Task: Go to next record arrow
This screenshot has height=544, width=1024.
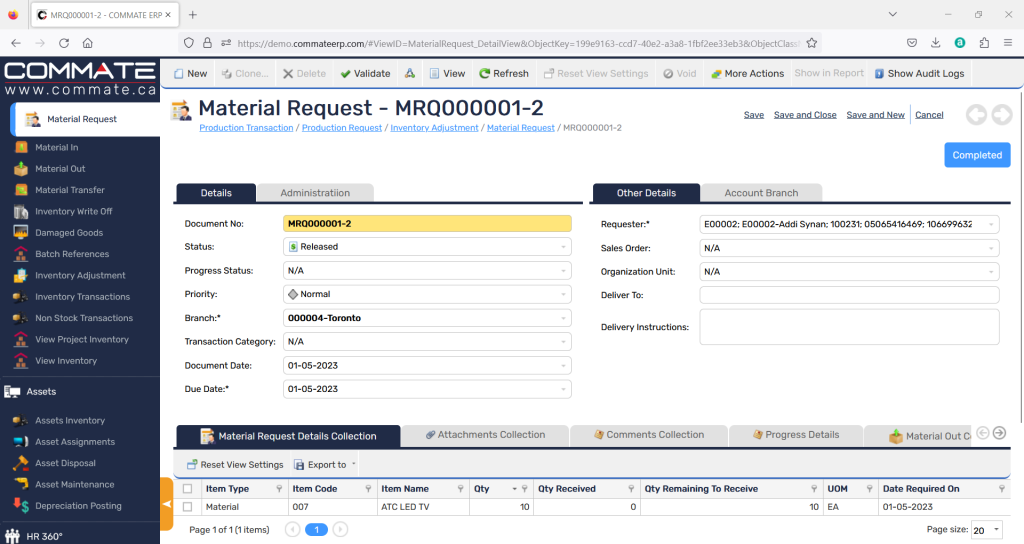Action: 1001,115
